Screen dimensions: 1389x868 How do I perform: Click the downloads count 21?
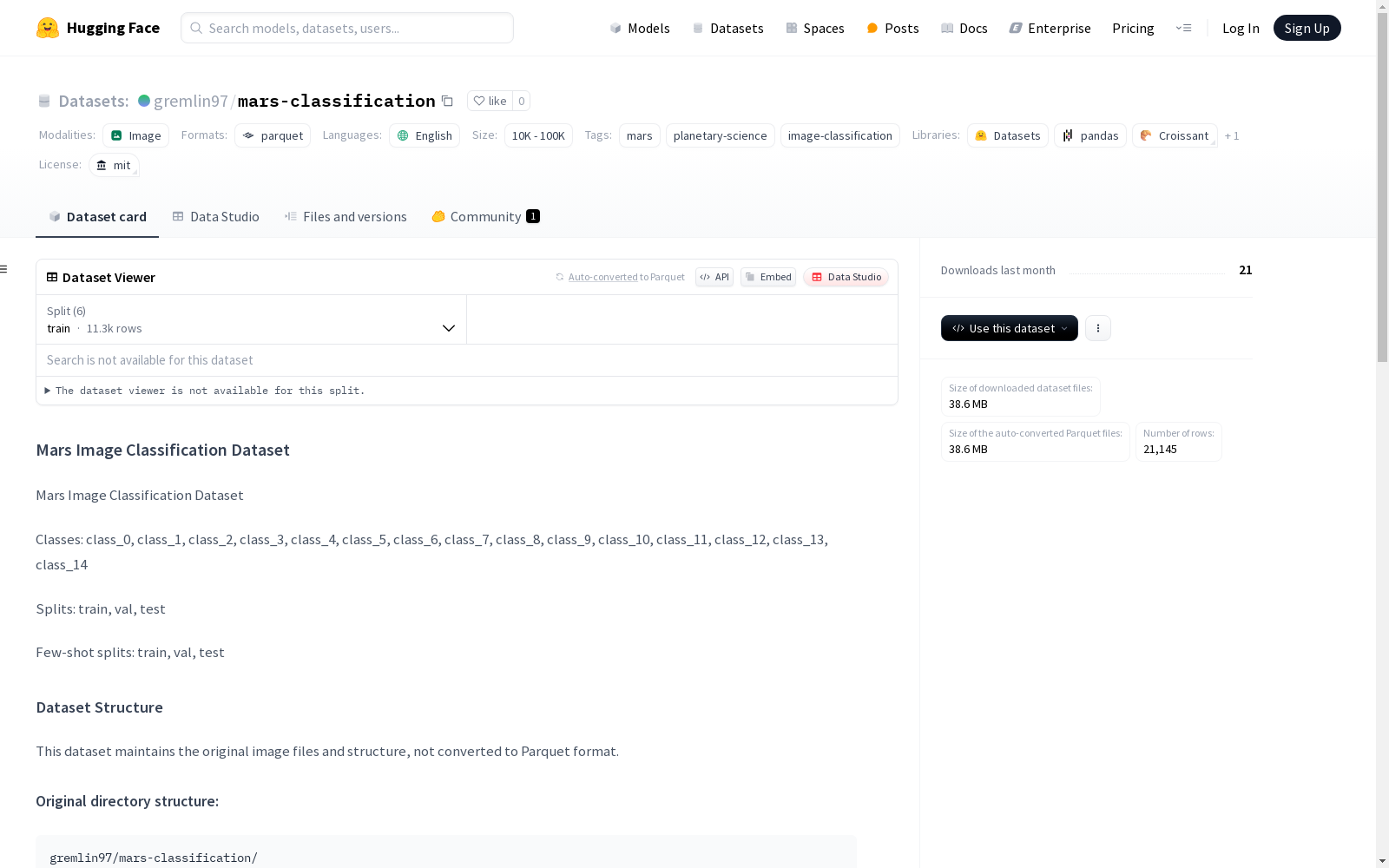(x=1246, y=270)
